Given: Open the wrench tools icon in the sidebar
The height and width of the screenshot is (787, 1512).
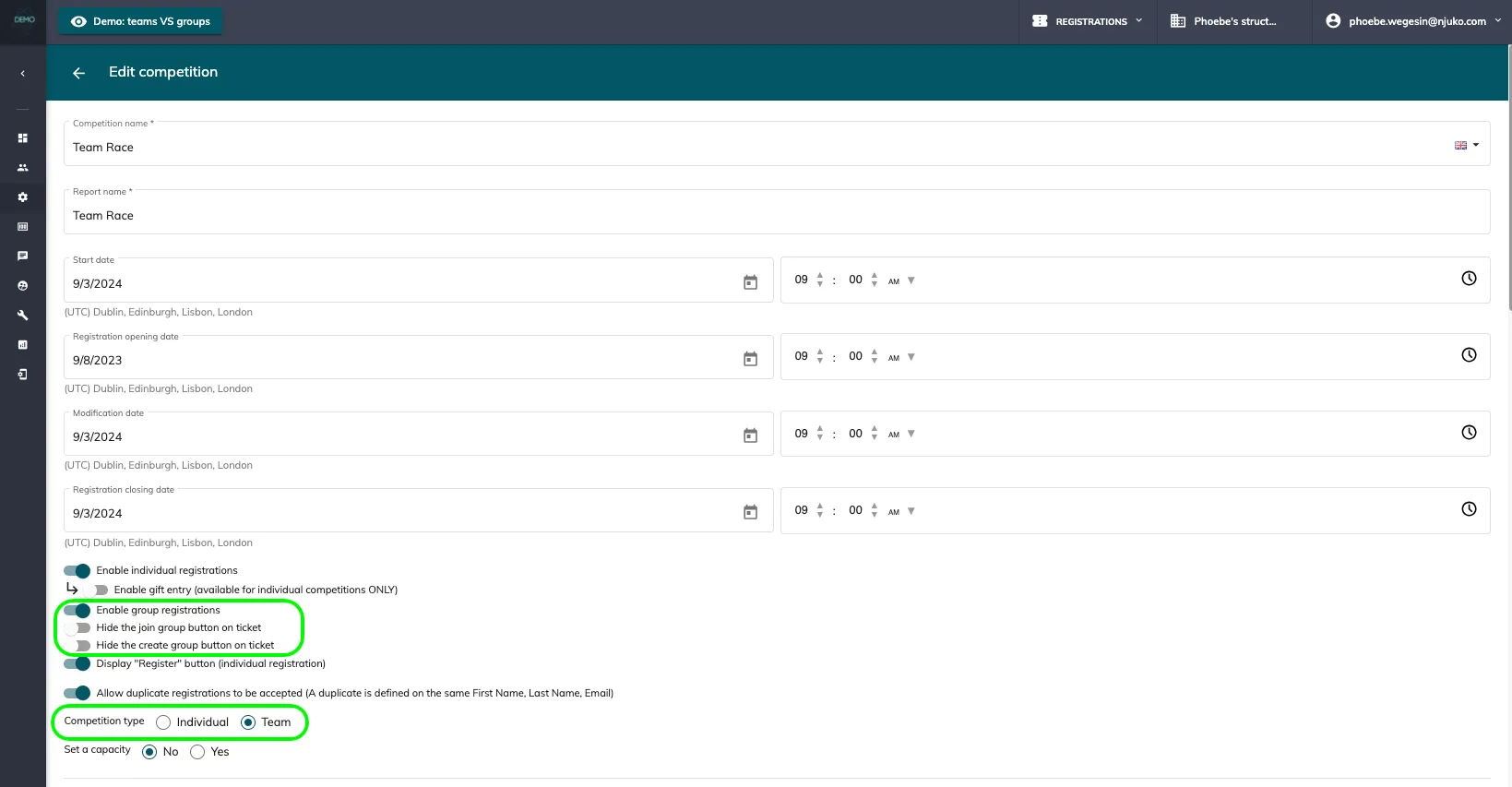Looking at the screenshot, I should (23, 316).
